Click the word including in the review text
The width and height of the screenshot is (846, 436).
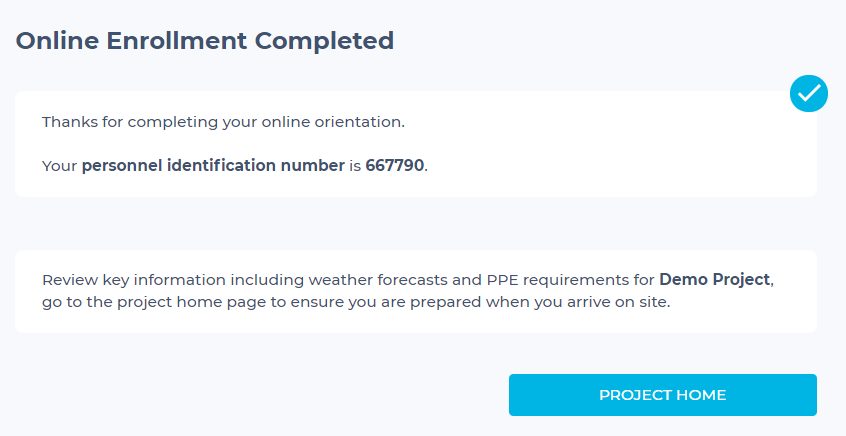point(257,279)
